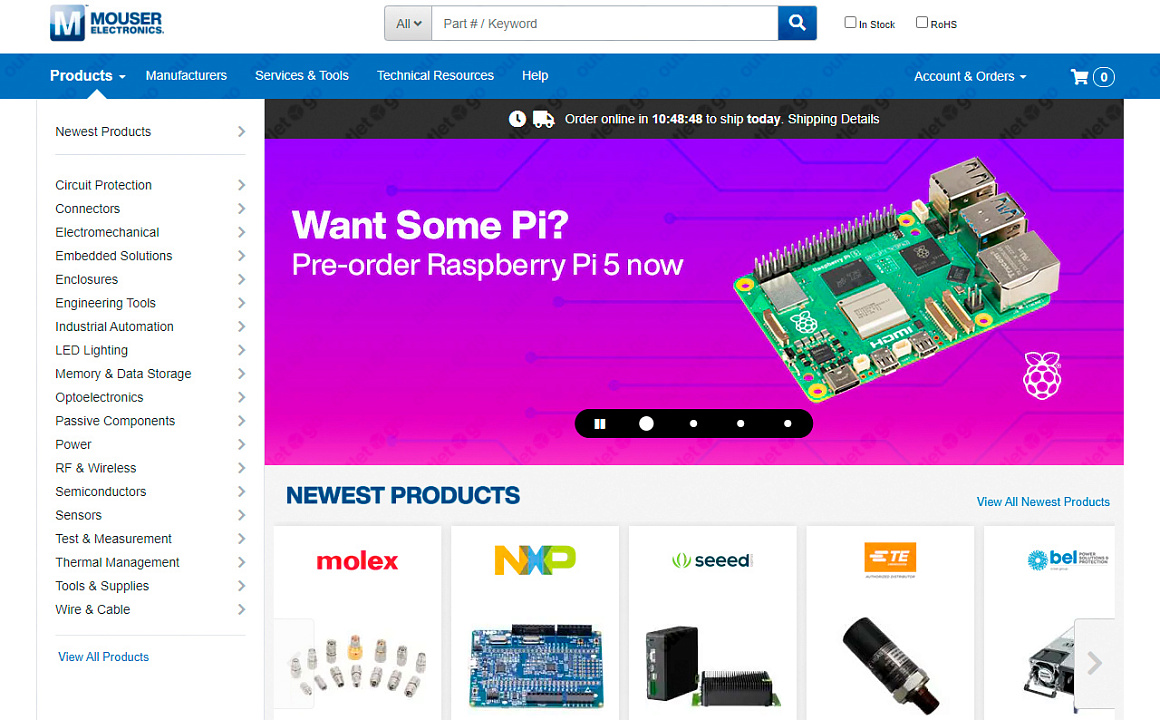The width and height of the screenshot is (1160, 720).
Task: Click the View All Newest Products link
Action: (1043, 502)
